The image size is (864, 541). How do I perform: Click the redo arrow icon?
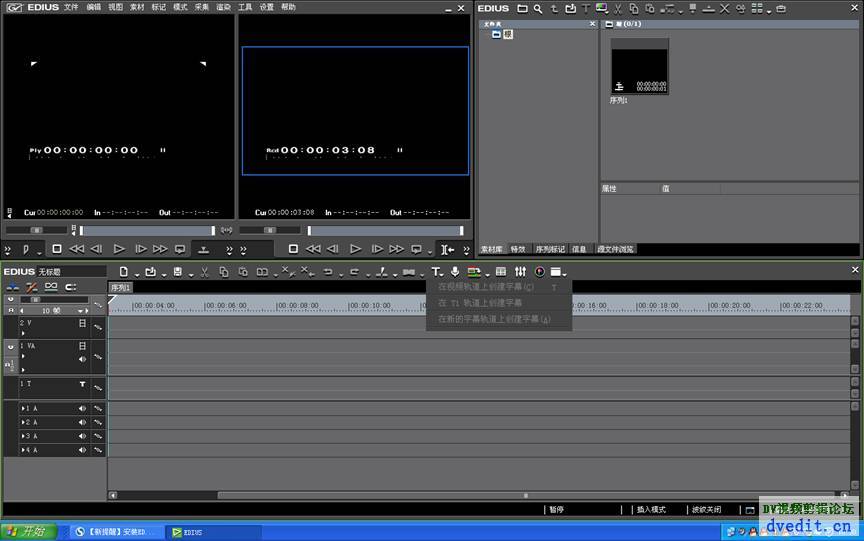coord(355,272)
